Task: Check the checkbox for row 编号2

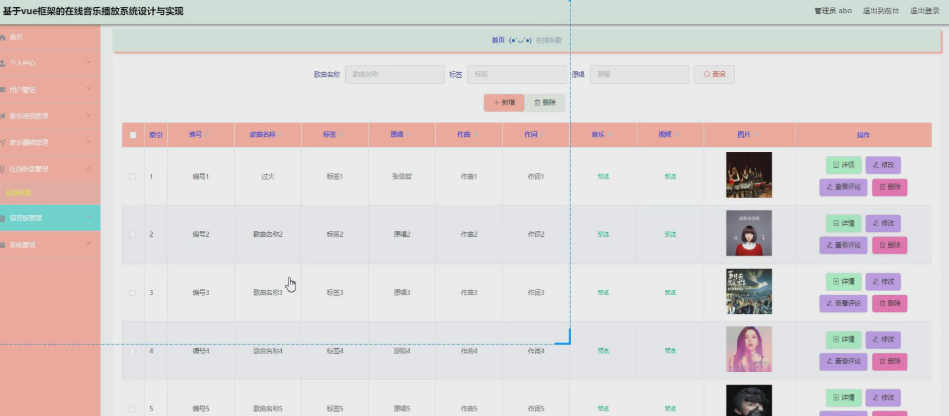Action: point(133,234)
